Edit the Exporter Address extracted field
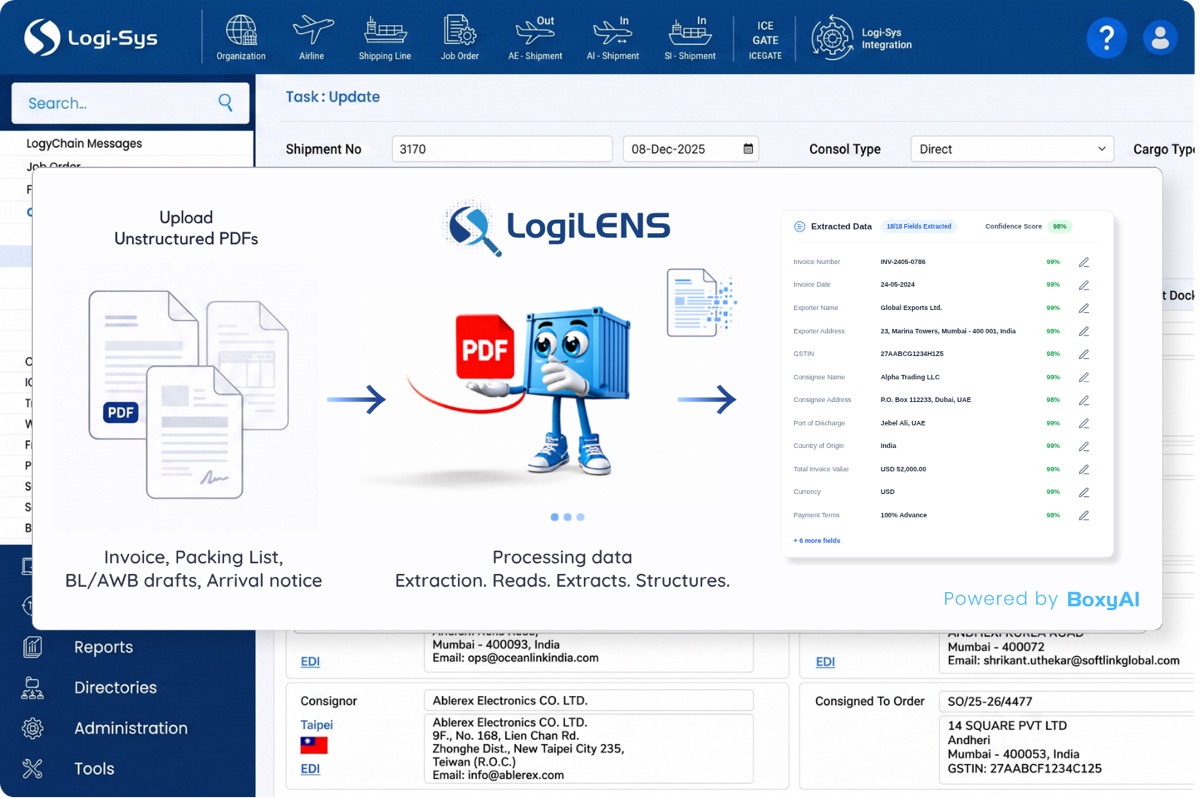Viewport: 1200px width, 798px height. [1083, 331]
